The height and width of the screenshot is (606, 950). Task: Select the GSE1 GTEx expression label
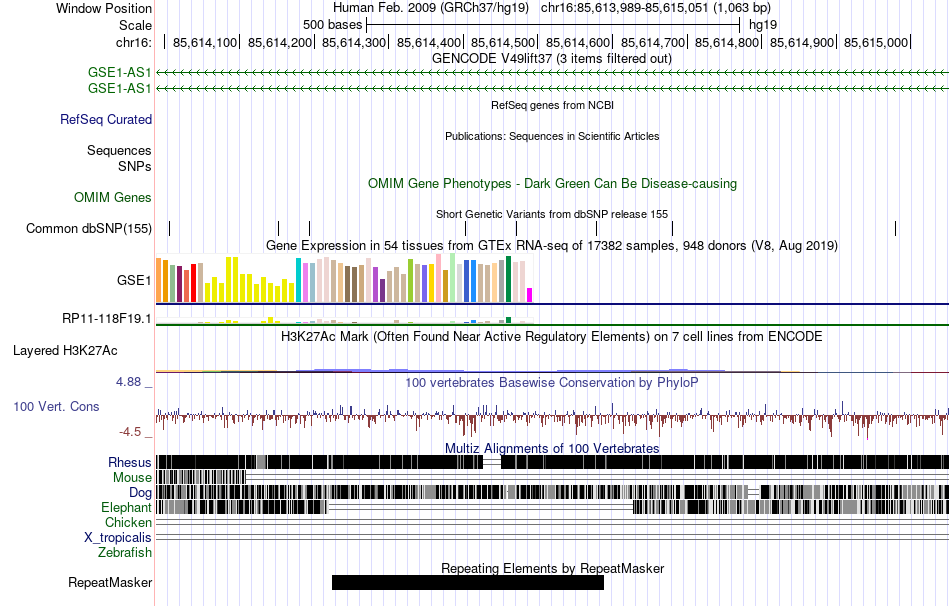(134, 280)
